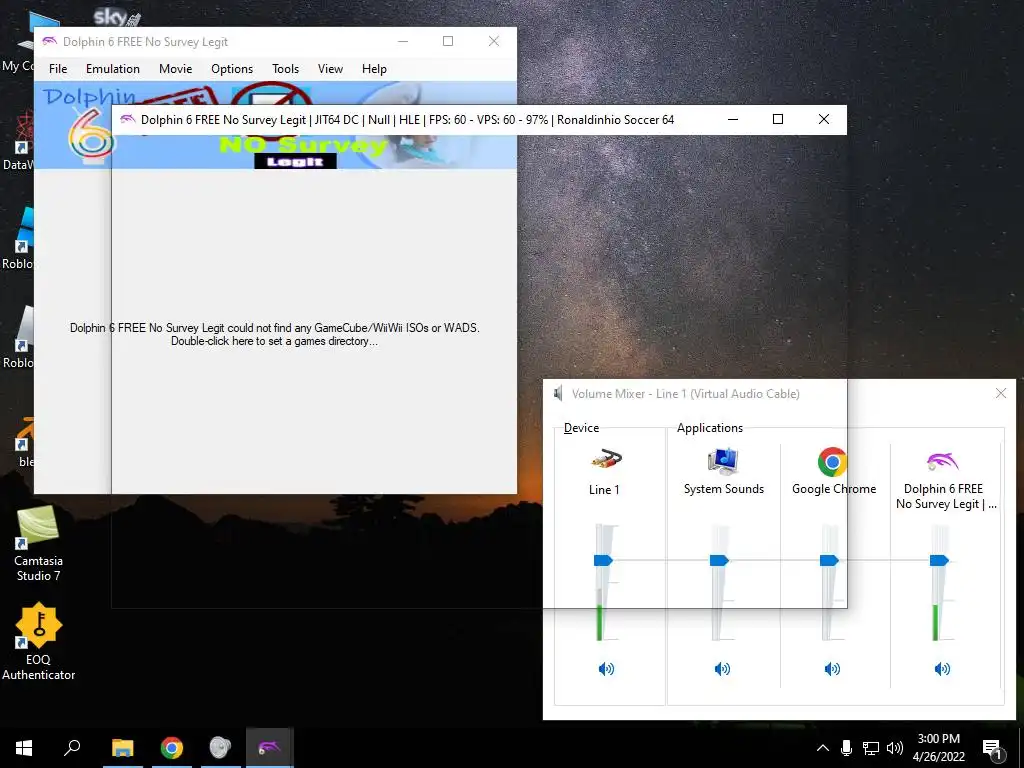The image size is (1024, 768).
Task: Click the Applications label in Volume Mixer
Action: click(x=710, y=428)
